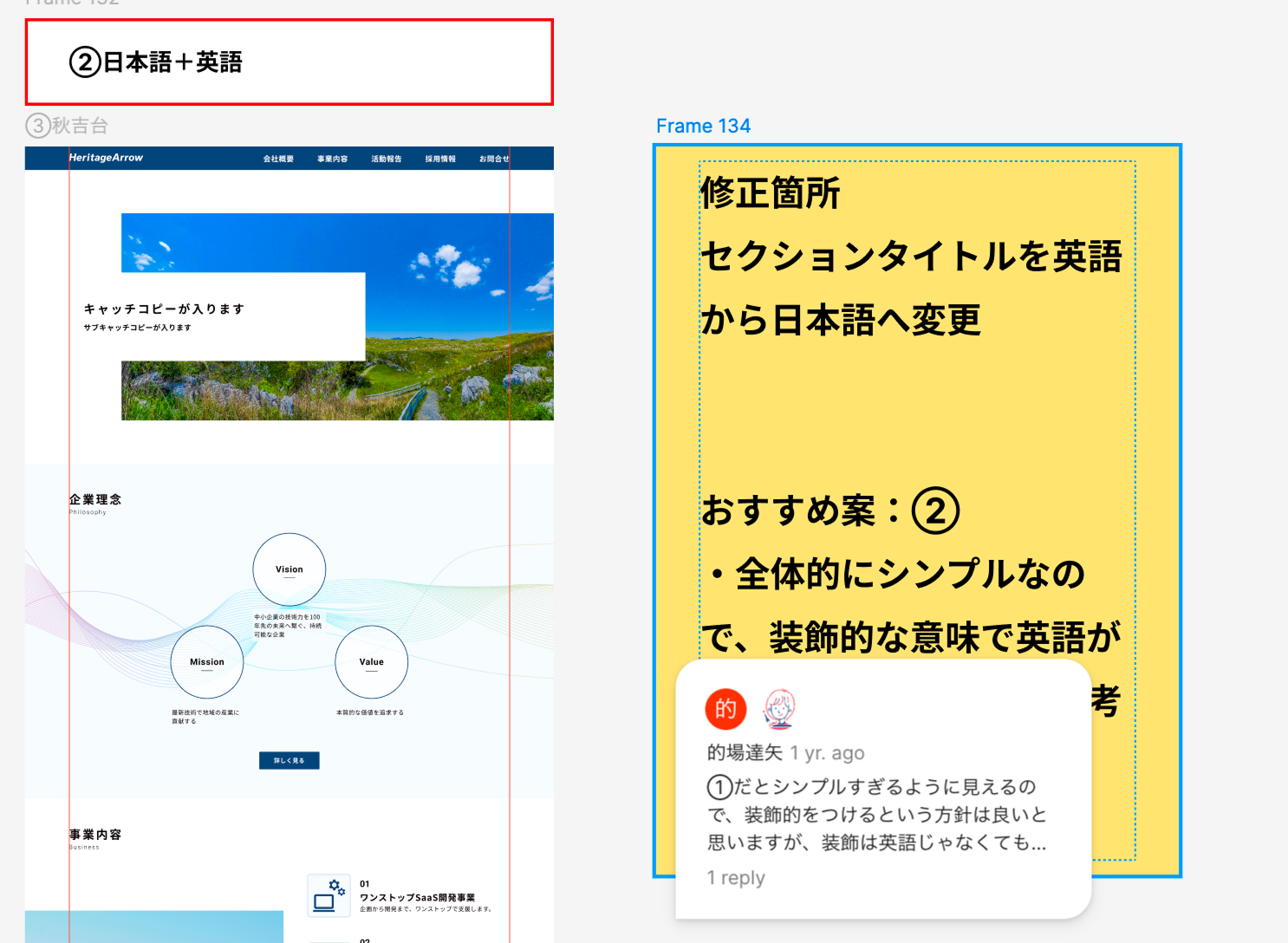Click the ②日本語＋英語 heading text
This screenshot has width=1288, height=943.
(x=156, y=62)
